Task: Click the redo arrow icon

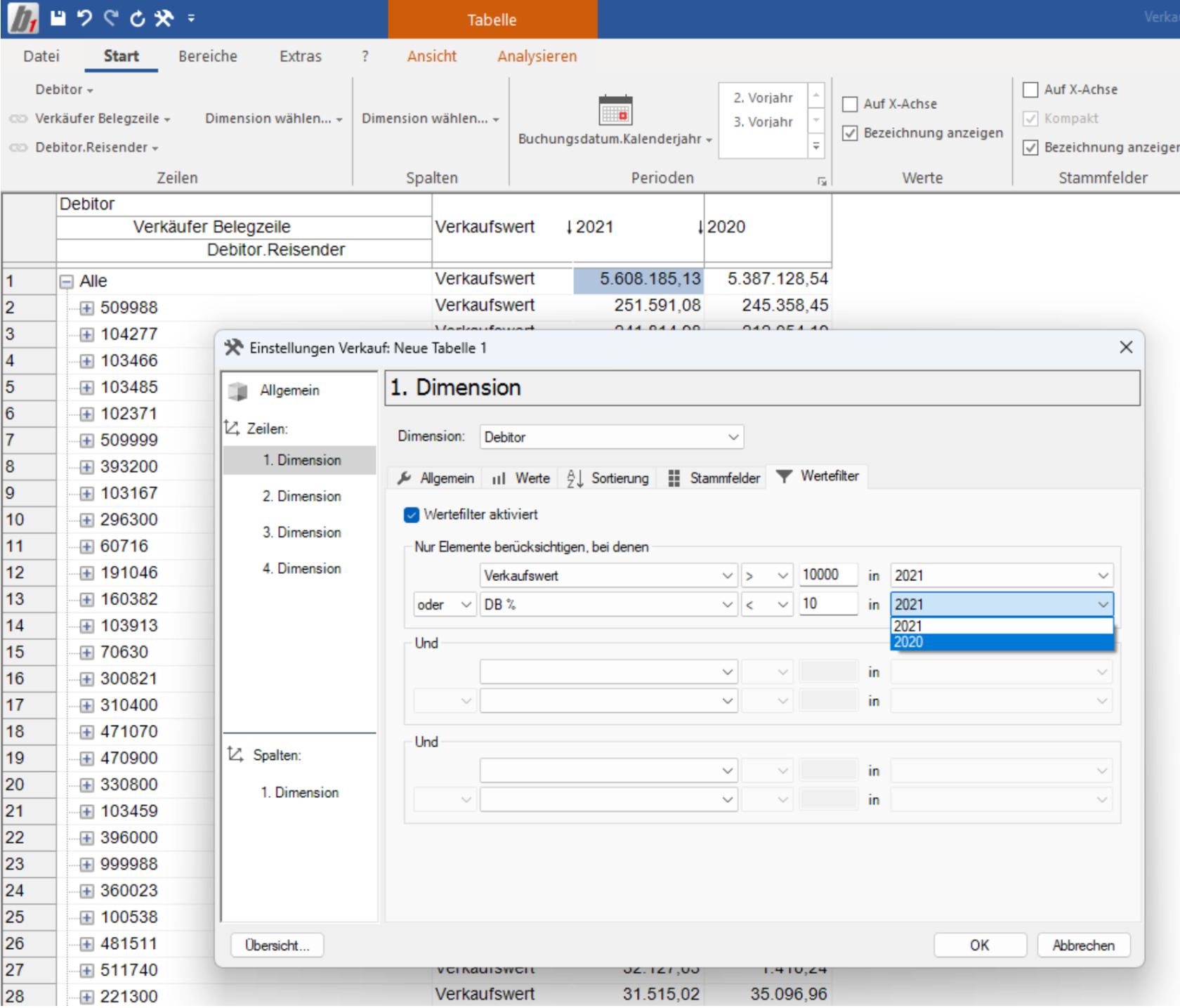Action: click(111, 18)
